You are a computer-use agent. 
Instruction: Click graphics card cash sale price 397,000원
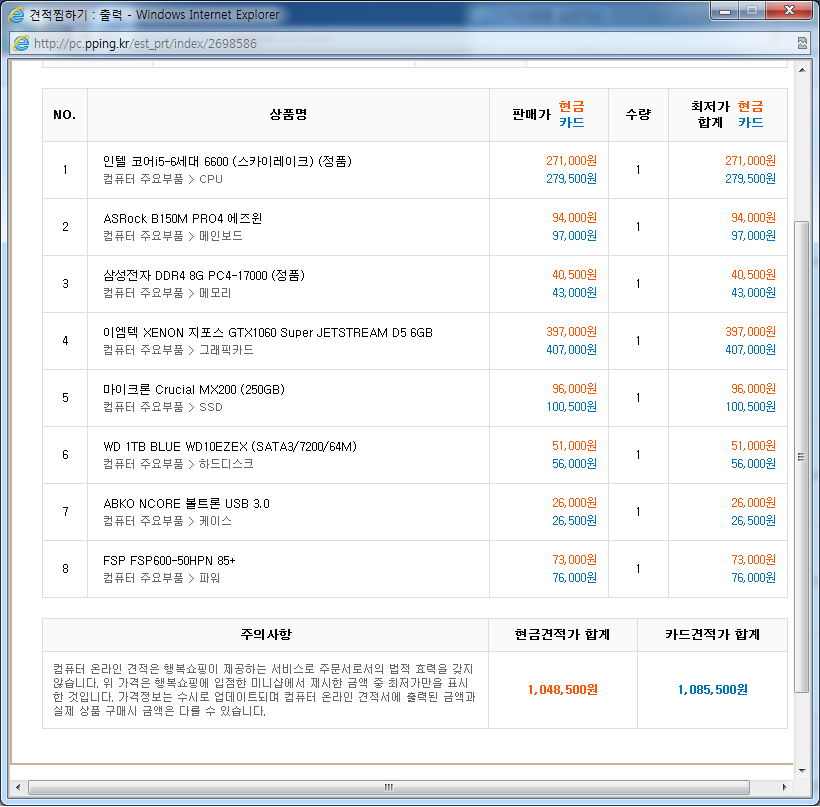click(x=571, y=332)
